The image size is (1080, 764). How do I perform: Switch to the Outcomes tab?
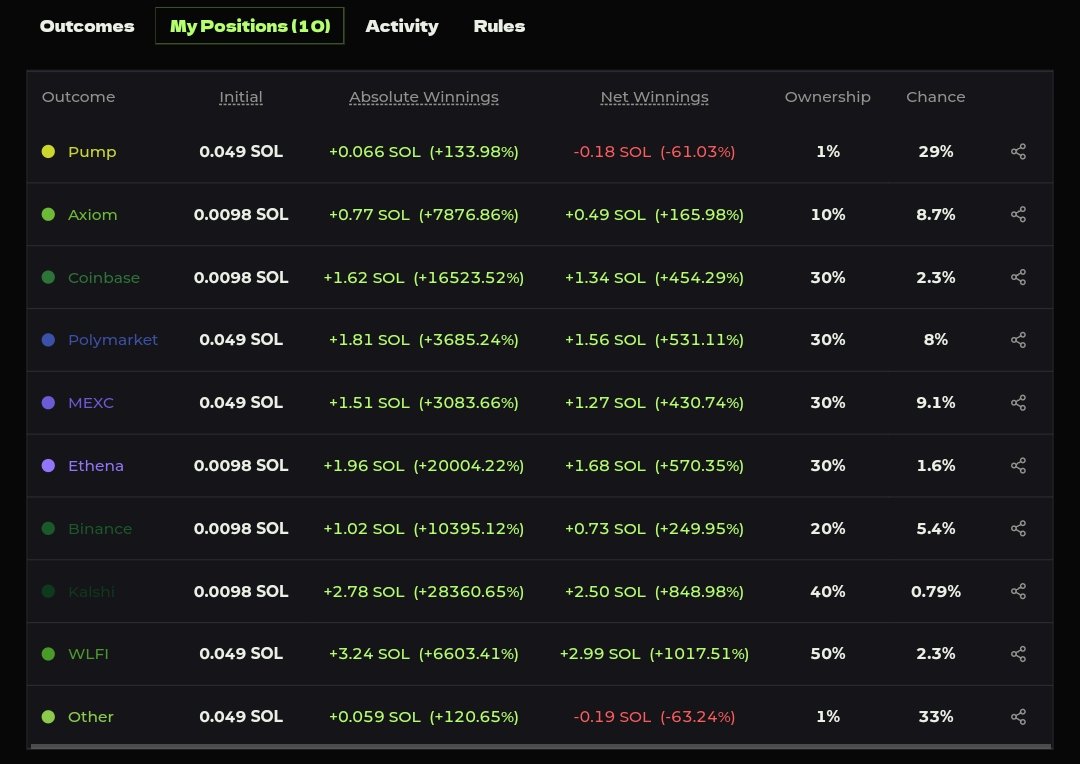pos(87,26)
